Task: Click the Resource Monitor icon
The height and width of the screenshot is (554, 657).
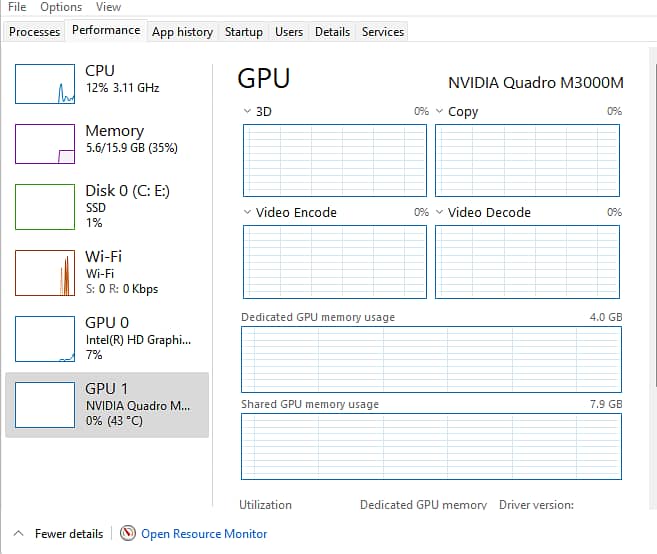Action: 128,534
